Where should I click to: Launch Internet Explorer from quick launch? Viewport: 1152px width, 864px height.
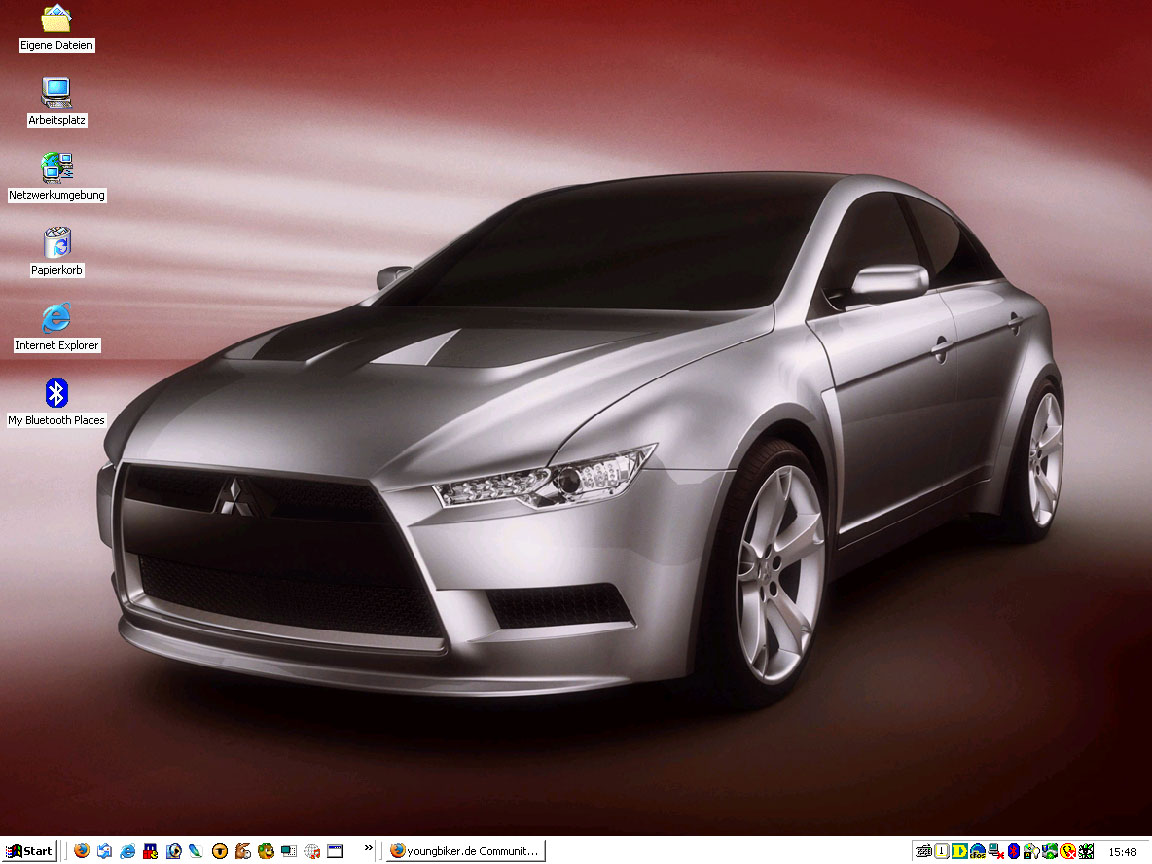point(128,851)
